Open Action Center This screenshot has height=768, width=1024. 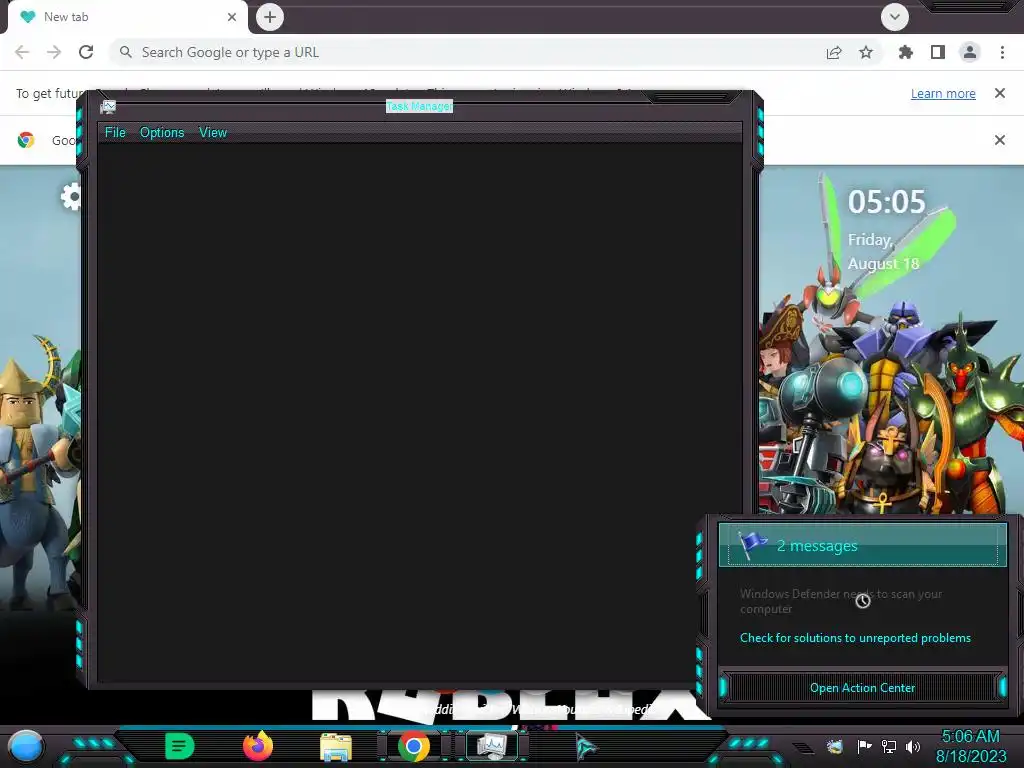(x=862, y=688)
